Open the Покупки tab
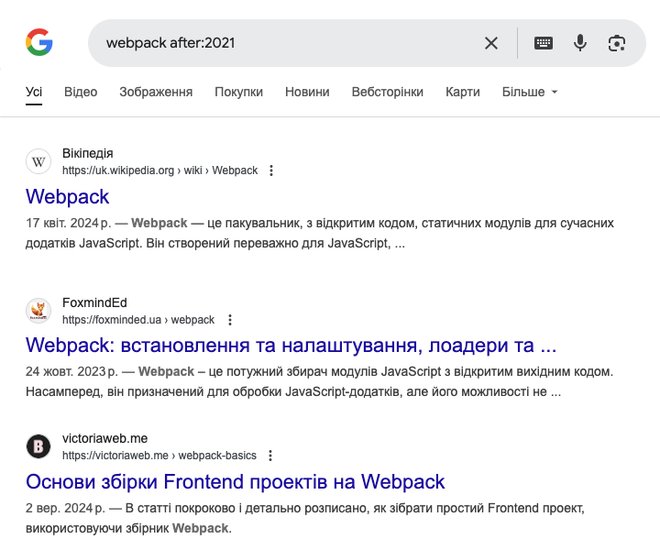This screenshot has height=550, width=660. pyautogui.click(x=239, y=92)
